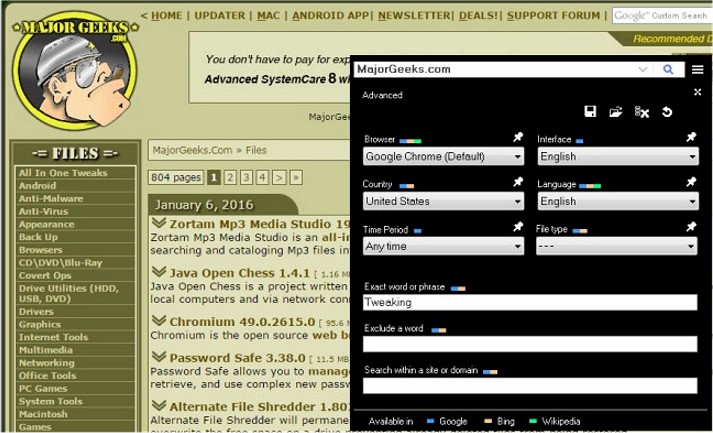Open the Chromium 49.0.2615.0 link
Viewport: 713px width, 433px height.
242,322
